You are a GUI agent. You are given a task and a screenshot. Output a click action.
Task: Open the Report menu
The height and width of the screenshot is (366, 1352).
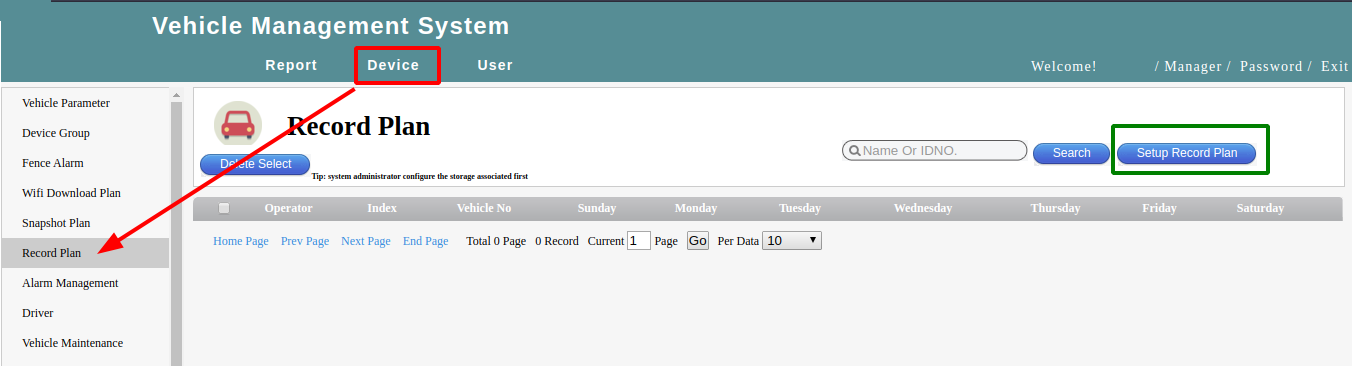[291, 65]
